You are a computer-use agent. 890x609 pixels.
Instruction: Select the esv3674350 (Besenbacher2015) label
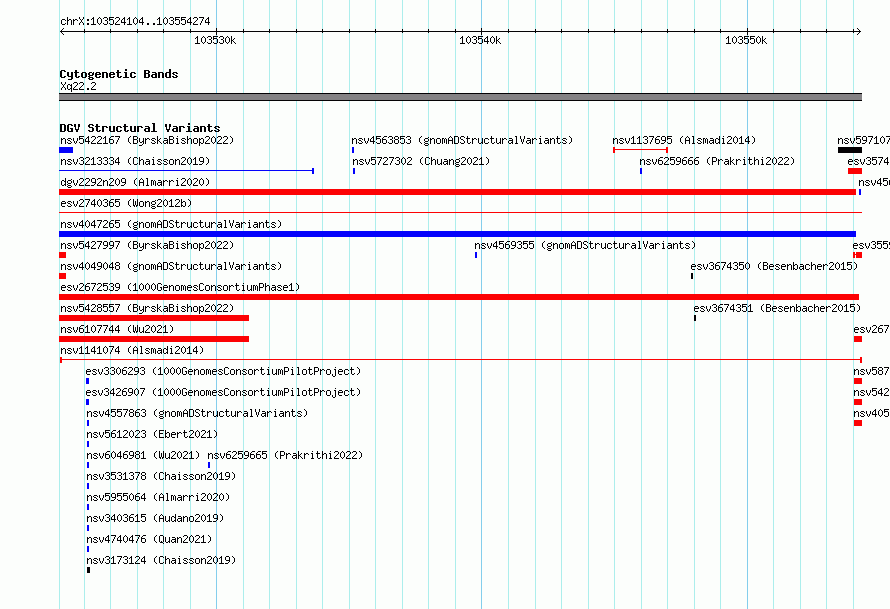[774, 266]
